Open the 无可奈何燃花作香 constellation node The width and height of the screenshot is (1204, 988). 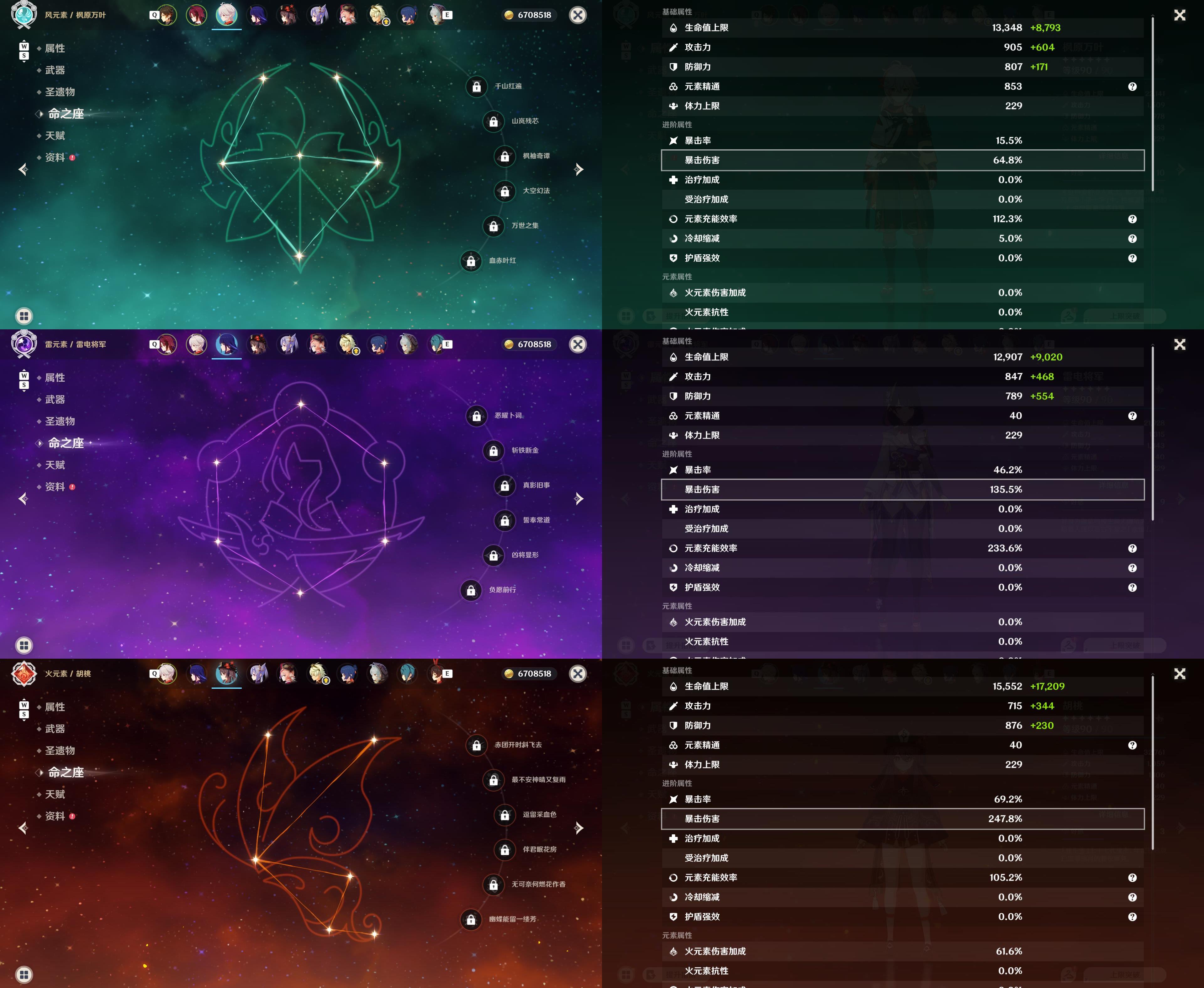[x=493, y=884]
